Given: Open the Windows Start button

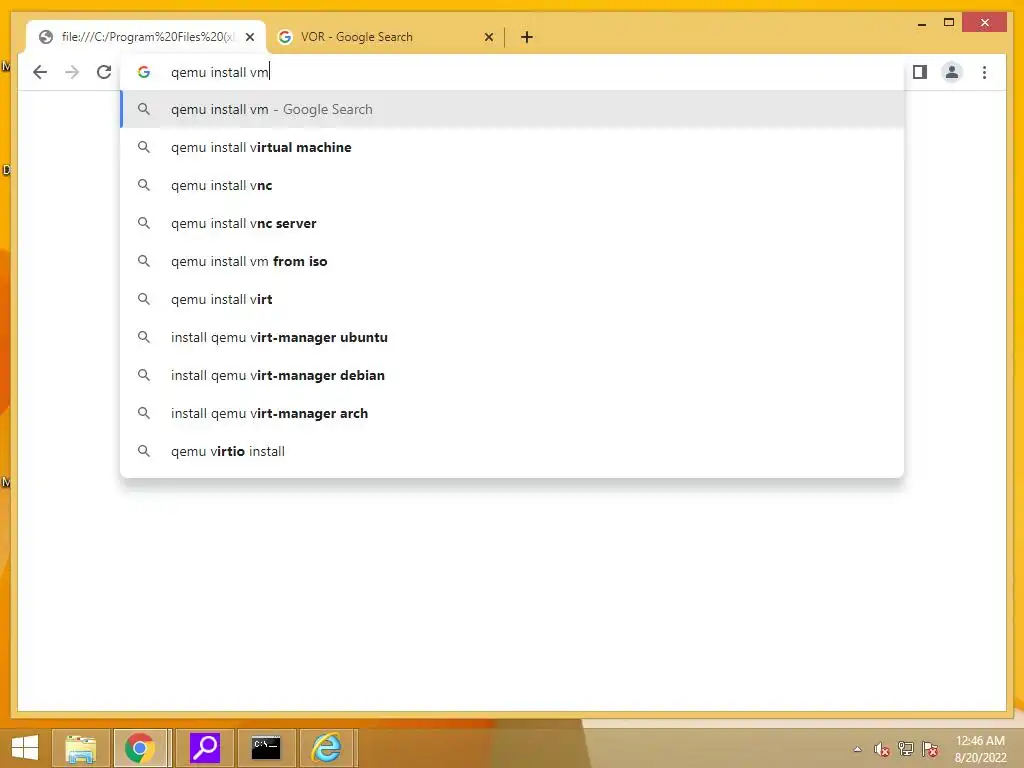Looking at the screenshot, I should [25, 748].
